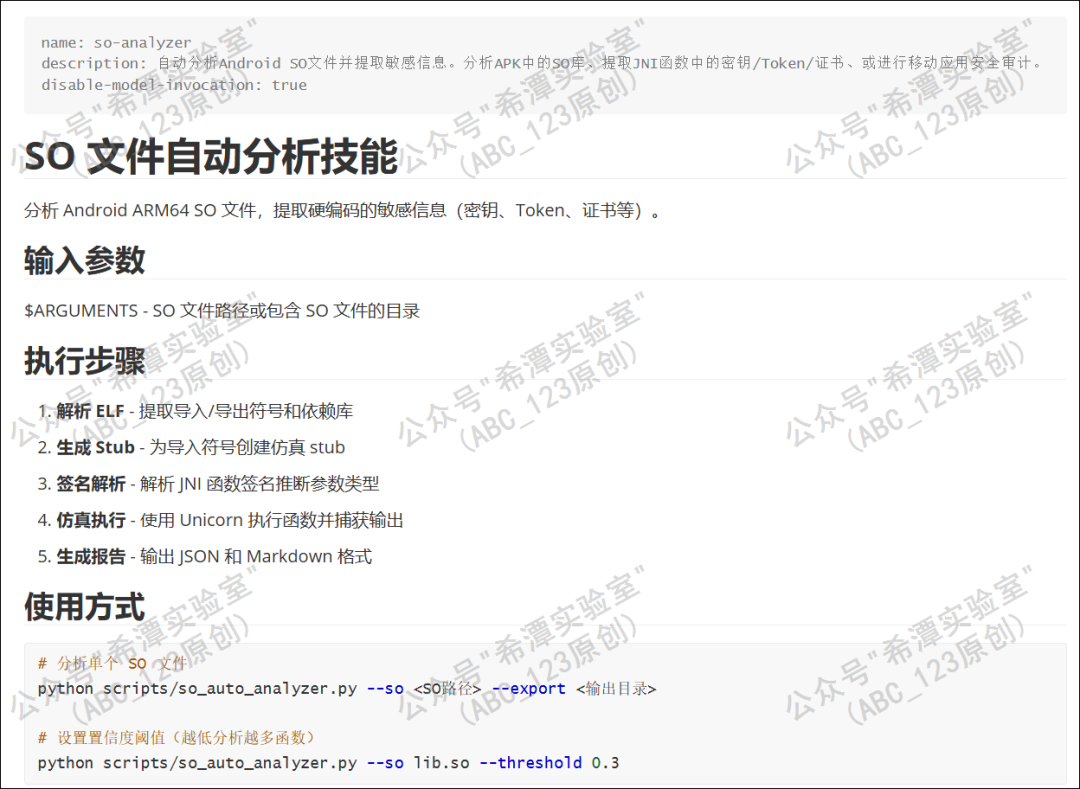Screen dimensions: 1080x789
Task: Select the 仿真执行 Unicorn list item
Action: pos(220,520)
